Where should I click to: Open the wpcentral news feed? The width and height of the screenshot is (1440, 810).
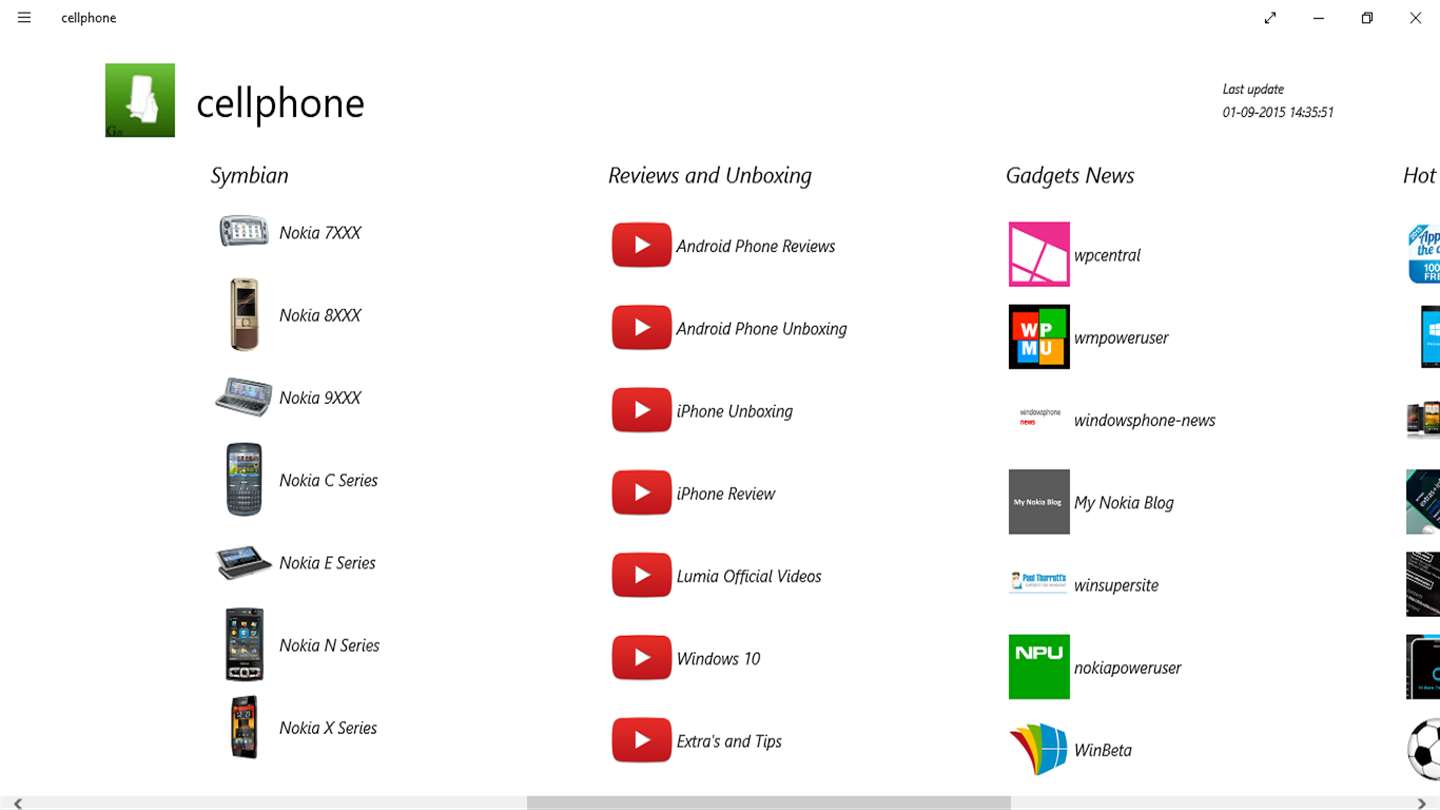1107,255
